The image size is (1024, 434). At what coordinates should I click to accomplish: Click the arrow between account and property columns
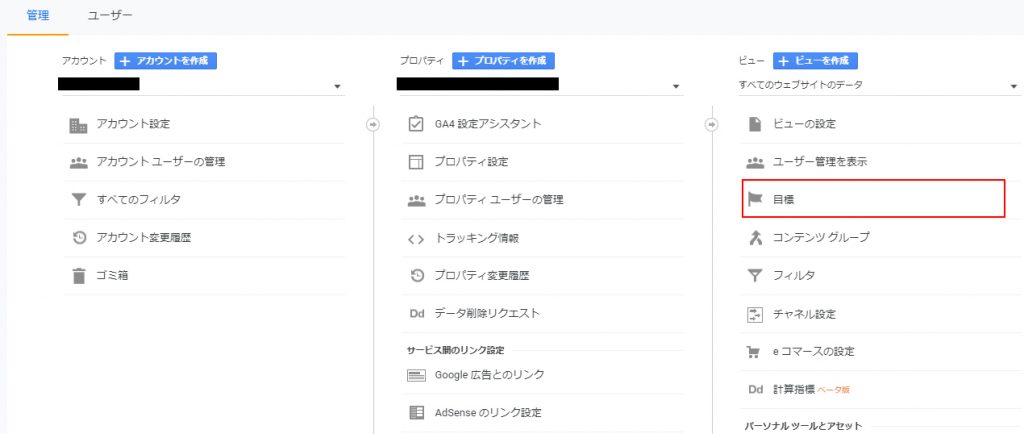[373, 125]
